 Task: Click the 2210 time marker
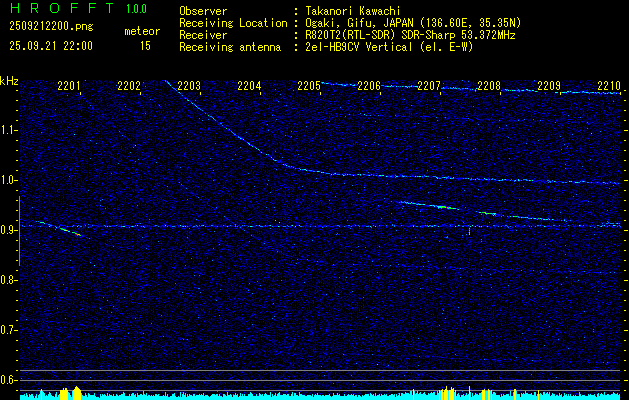click(x=609, y=86)
